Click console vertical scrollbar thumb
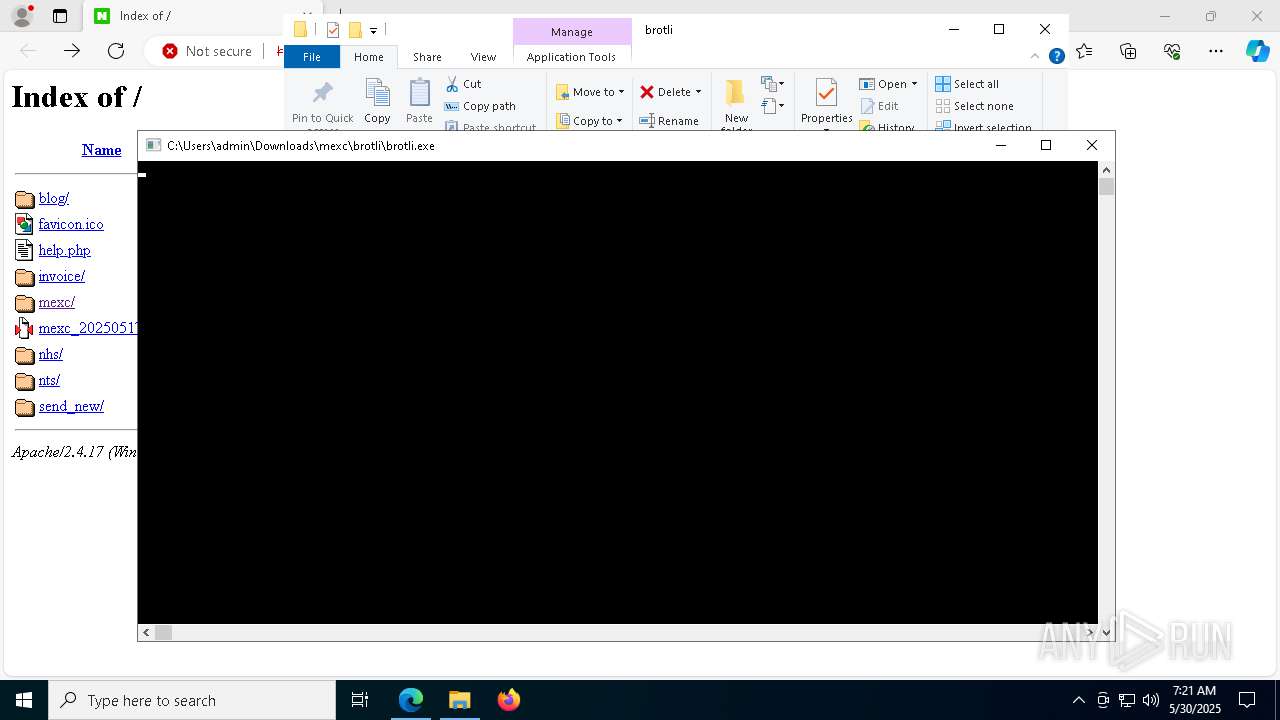The image size is (1280, 720). click(x=1106, y=186)
